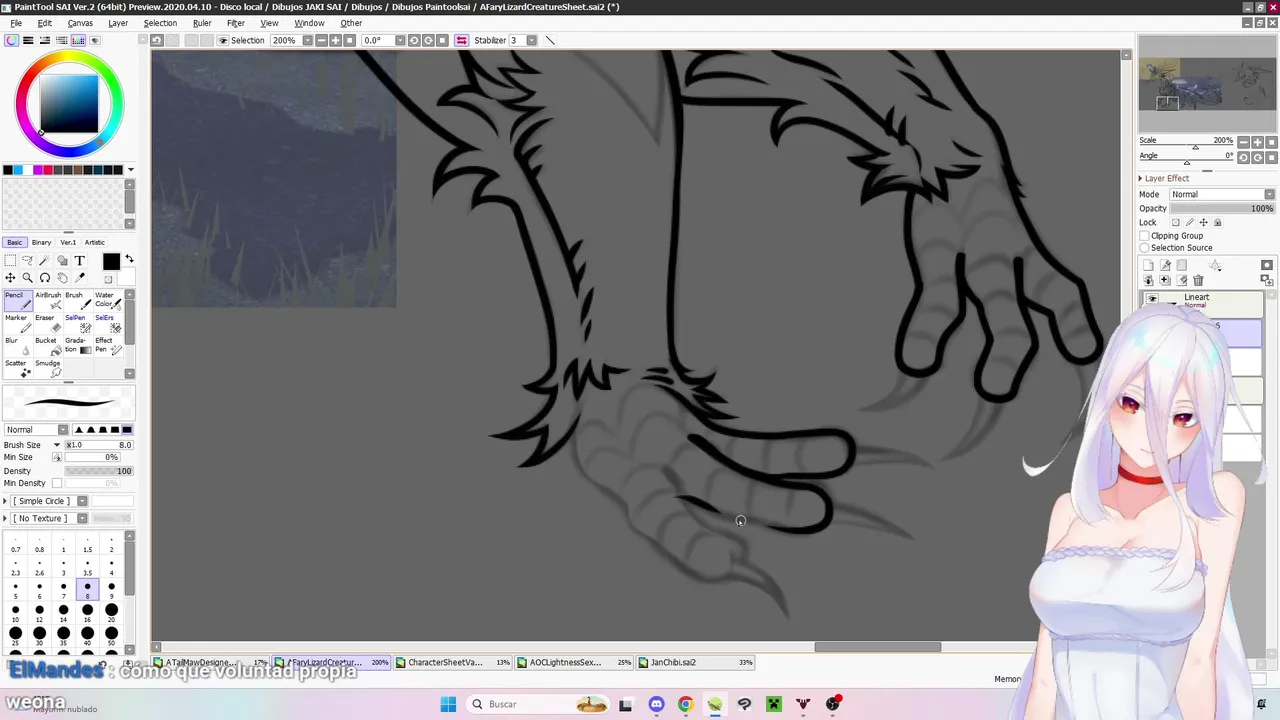Select the Water Color tool

click(x=108, y=301)
